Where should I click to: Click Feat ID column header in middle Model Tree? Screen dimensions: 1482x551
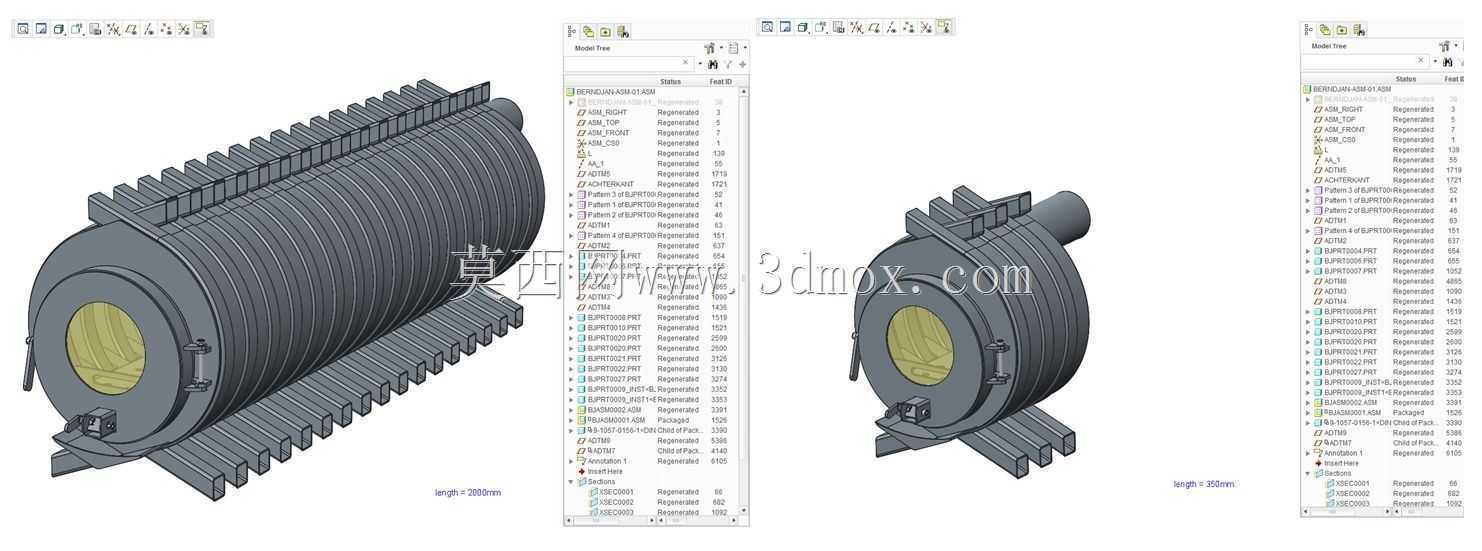720,82
